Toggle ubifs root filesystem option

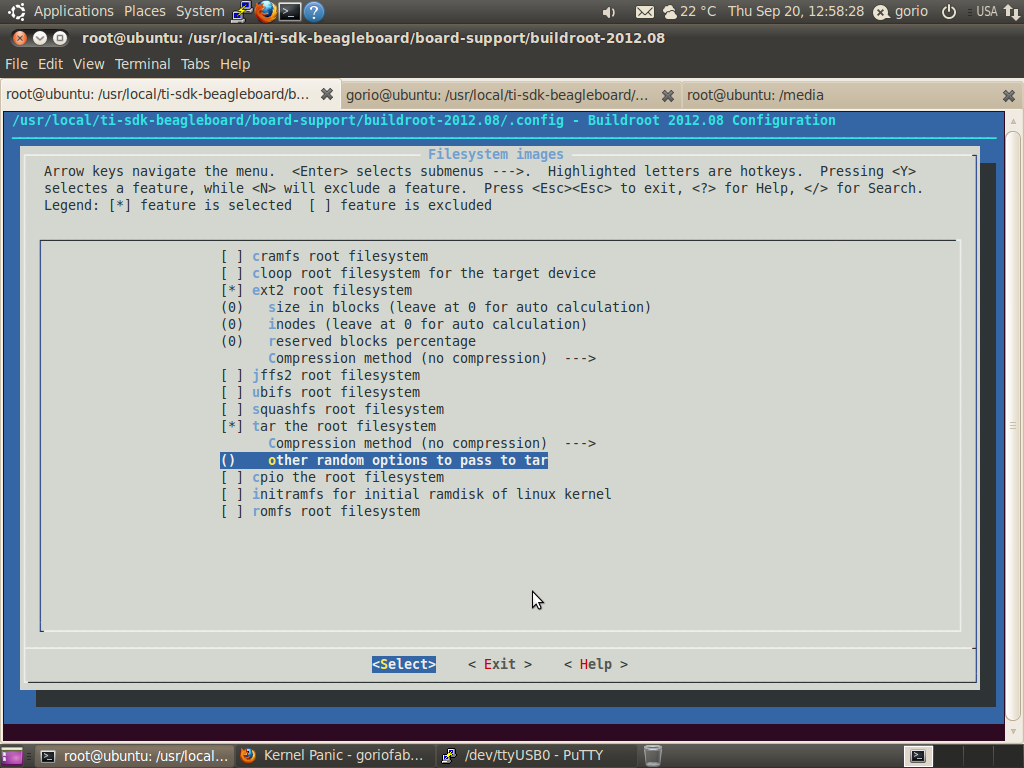tap(321, 392)
